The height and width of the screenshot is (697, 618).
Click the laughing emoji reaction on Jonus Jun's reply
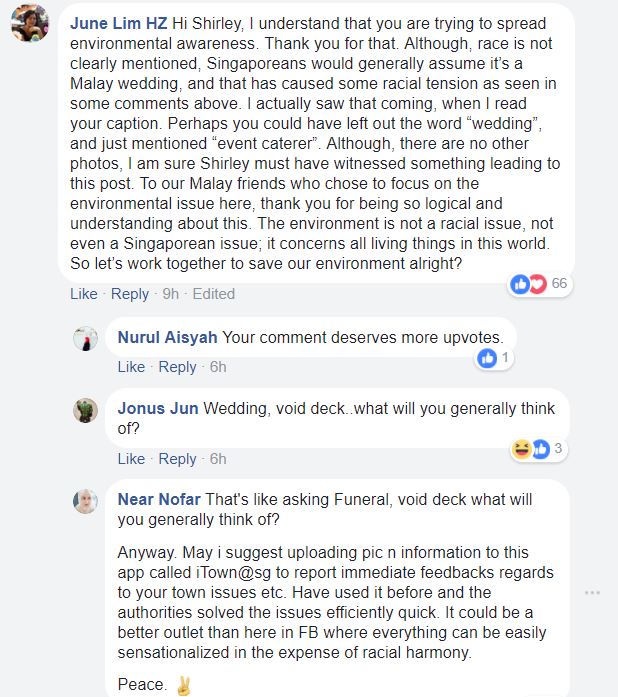521,449
